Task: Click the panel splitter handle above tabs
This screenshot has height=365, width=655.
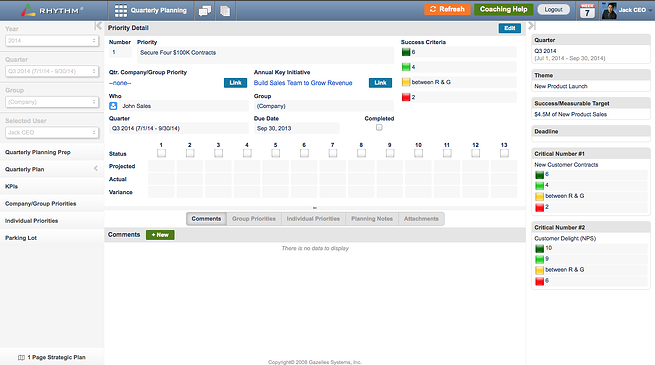Action: tap(315, 208)
